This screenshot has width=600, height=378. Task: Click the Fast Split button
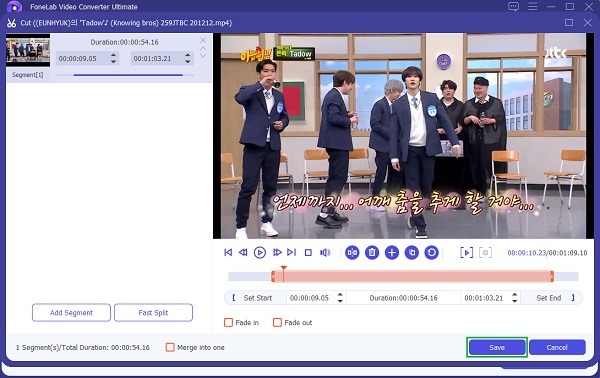[x=153, y=313]
